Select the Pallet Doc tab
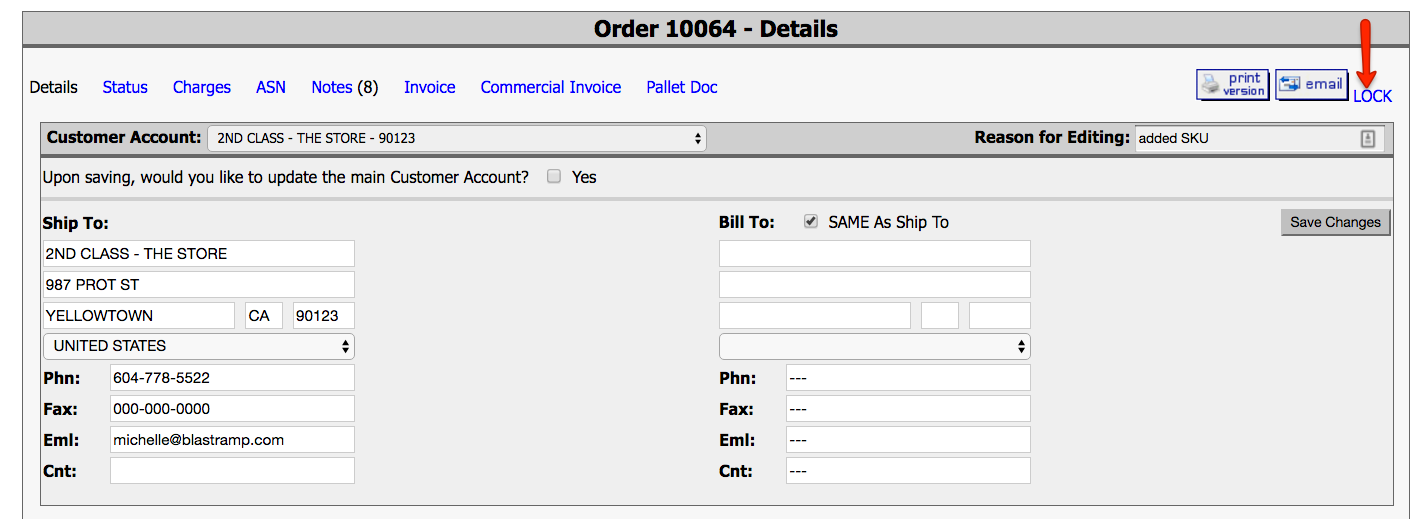Screen dimensions: 1418x519 (682, 87)
